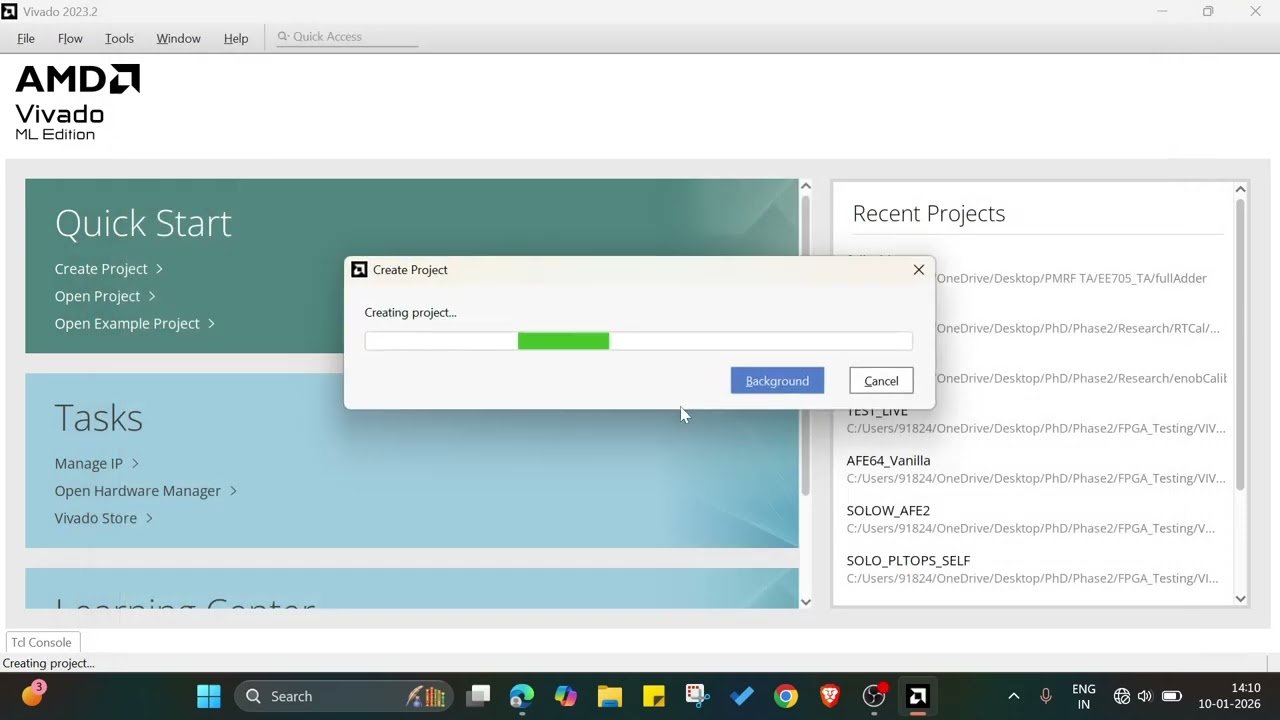
Task: Send project creation to Background
Action: [x=777, y=381]
